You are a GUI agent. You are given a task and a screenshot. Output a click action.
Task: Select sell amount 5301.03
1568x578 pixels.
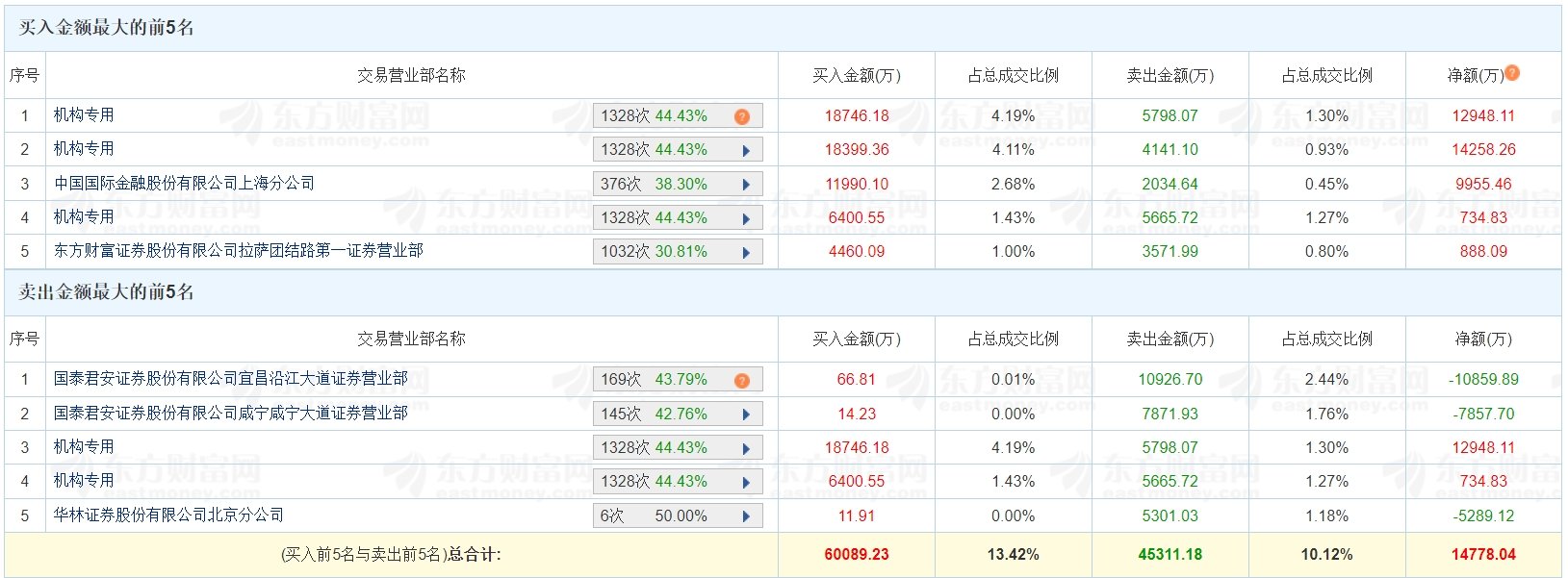tap(1170, 515)
